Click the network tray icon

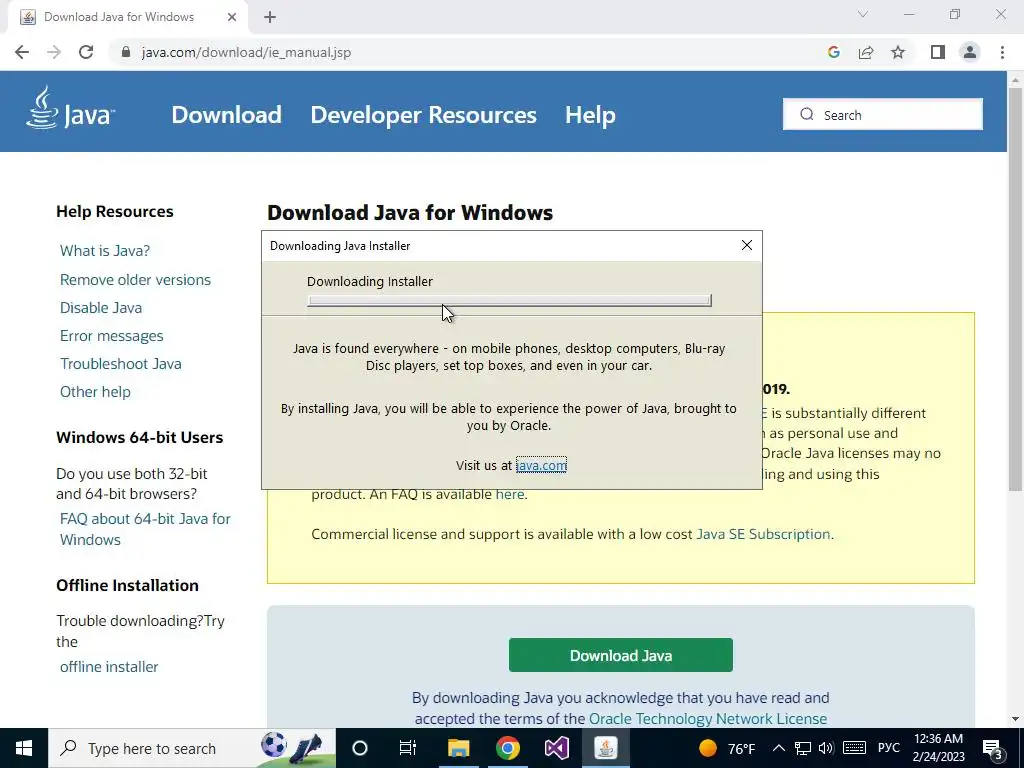[803, 748]
